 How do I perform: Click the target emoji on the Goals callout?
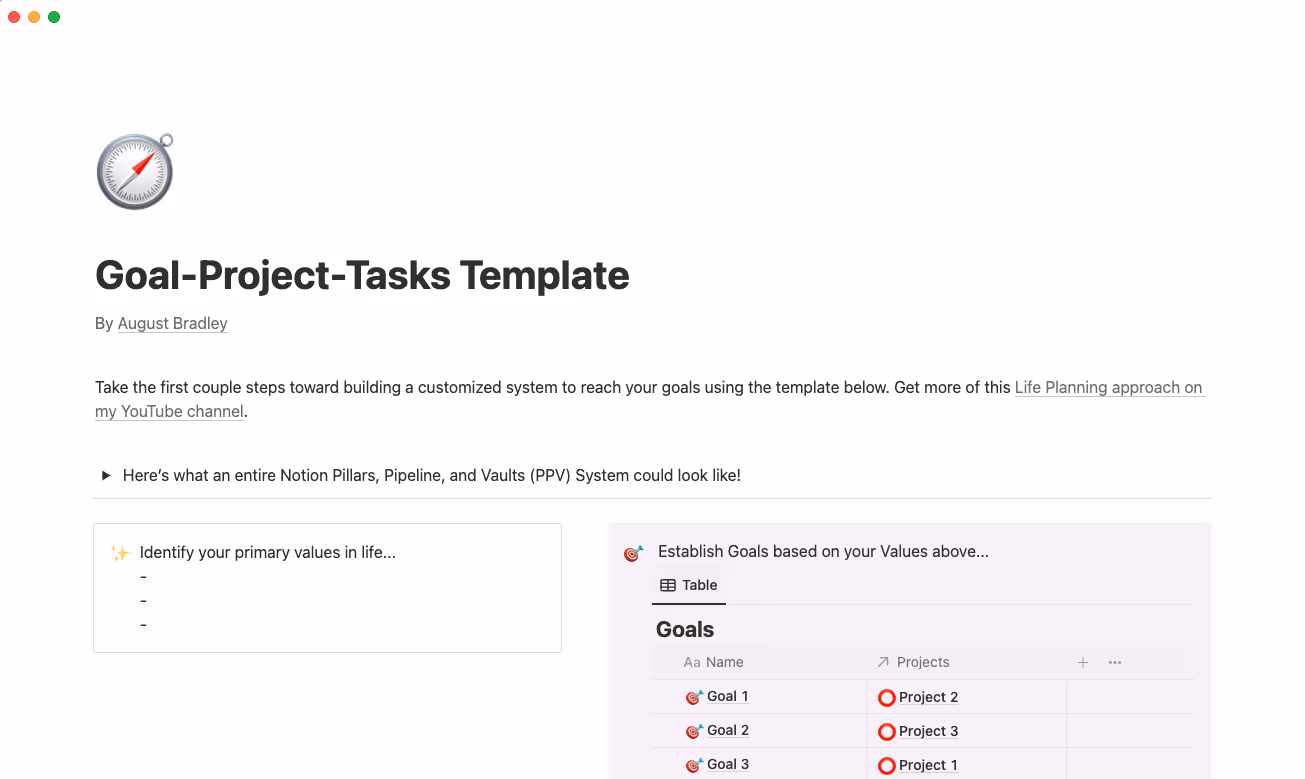tap(633, 551)
